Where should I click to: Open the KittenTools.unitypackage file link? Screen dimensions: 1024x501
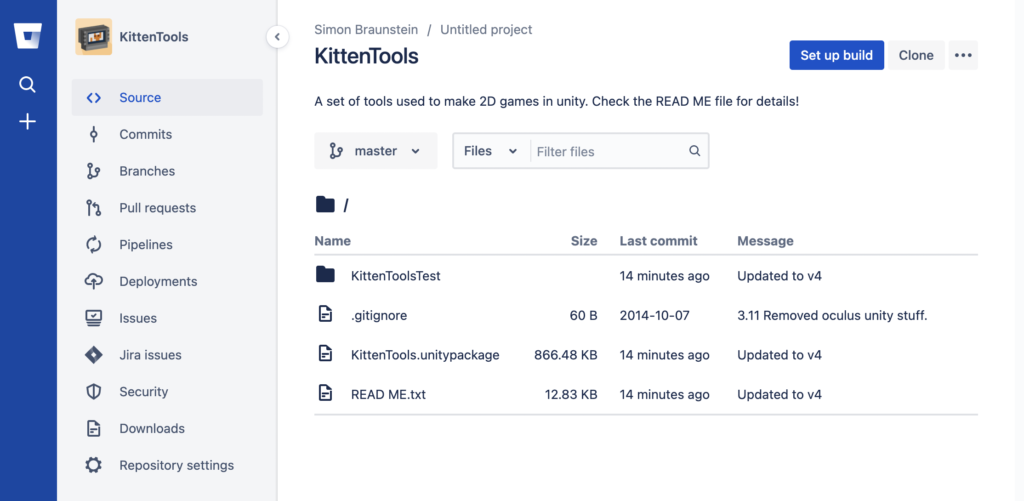point(425,355)
